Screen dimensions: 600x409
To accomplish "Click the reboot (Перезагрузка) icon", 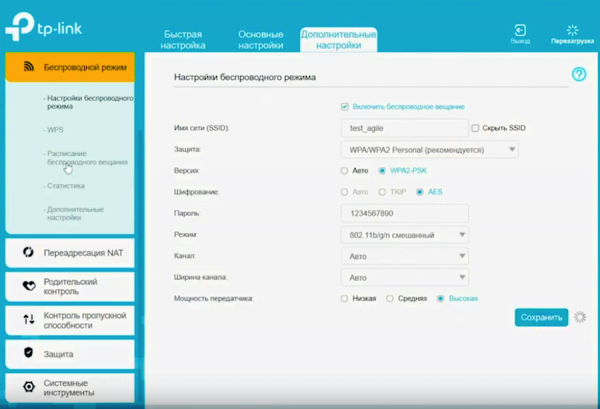I will pos(571,30).
